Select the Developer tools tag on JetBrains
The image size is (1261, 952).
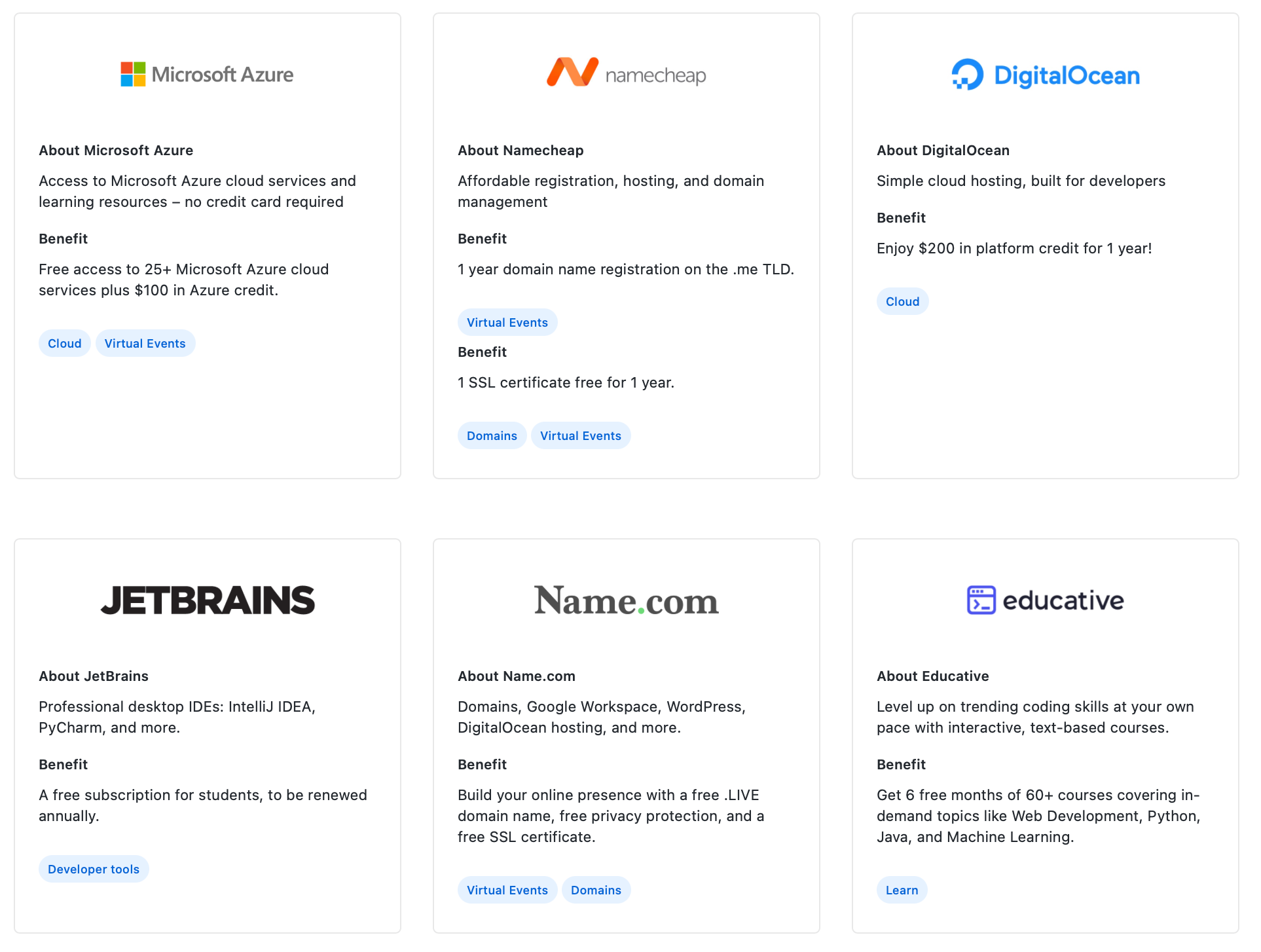pyautogui.click(x=93, y=869)
